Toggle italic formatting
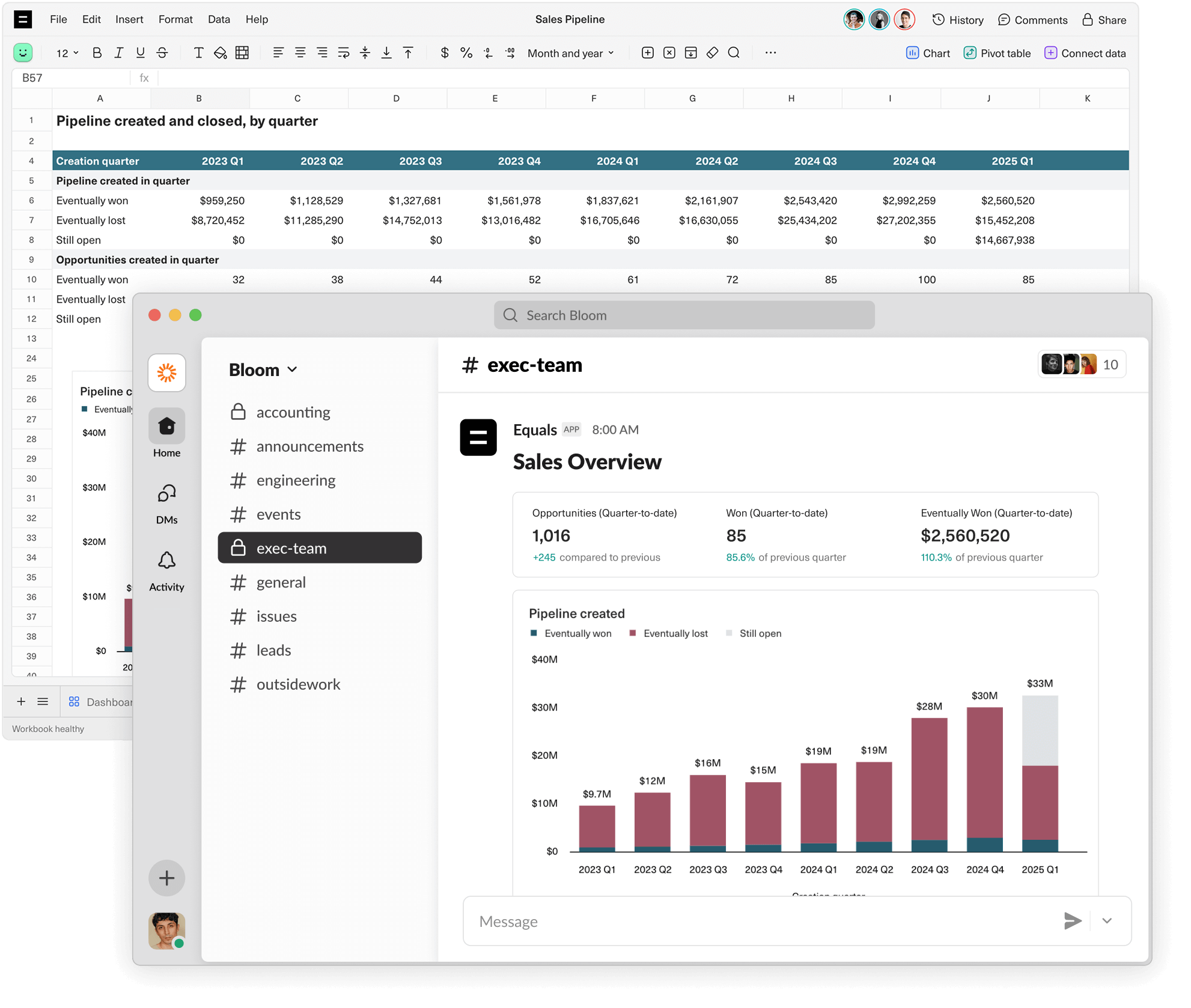Viewport: 1191px width, 1008px height. (x=118, y=53)
